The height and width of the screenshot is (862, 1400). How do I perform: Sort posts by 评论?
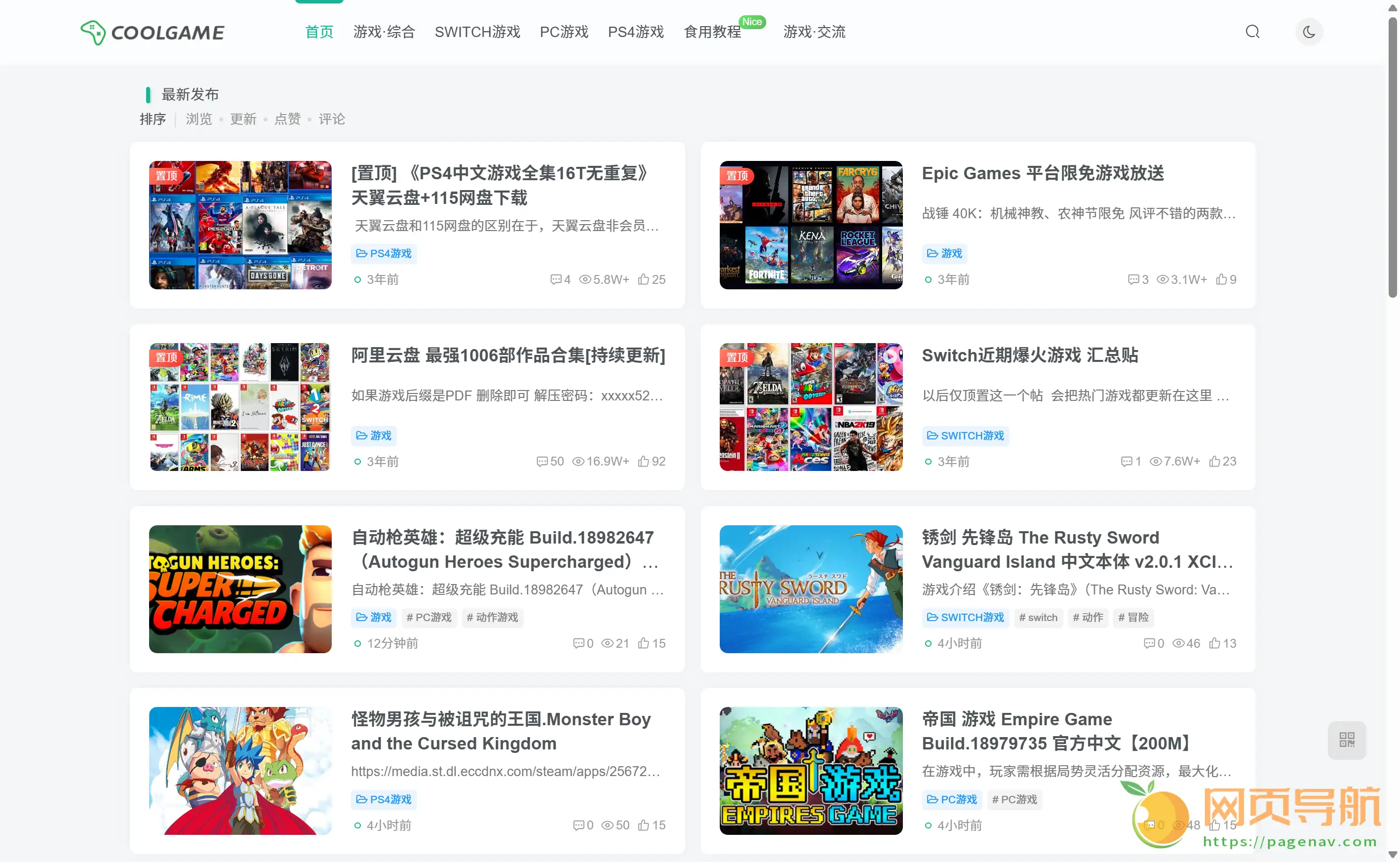(x=332, y=119)
